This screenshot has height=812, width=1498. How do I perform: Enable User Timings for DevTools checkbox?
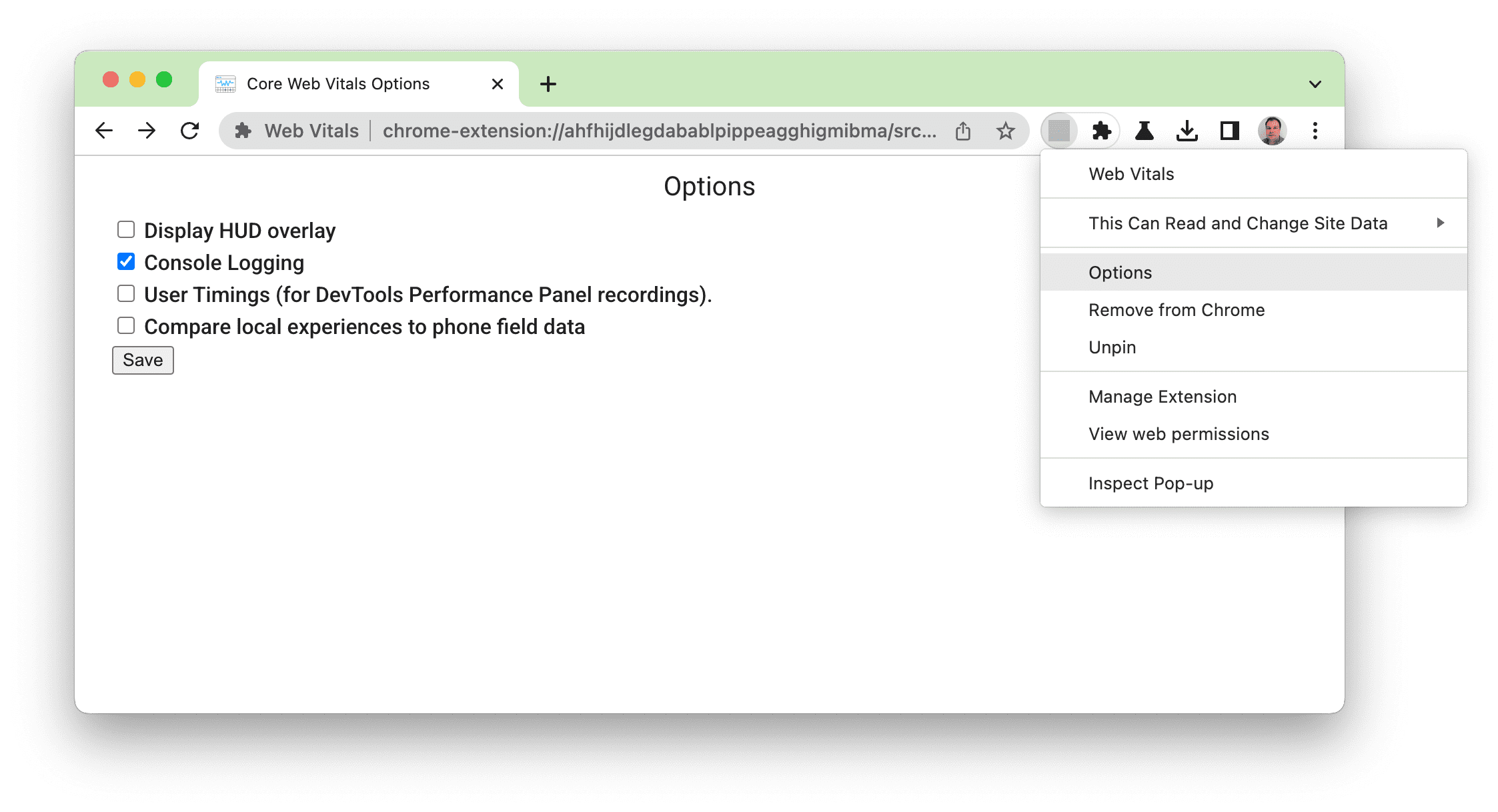pos(127,294)
